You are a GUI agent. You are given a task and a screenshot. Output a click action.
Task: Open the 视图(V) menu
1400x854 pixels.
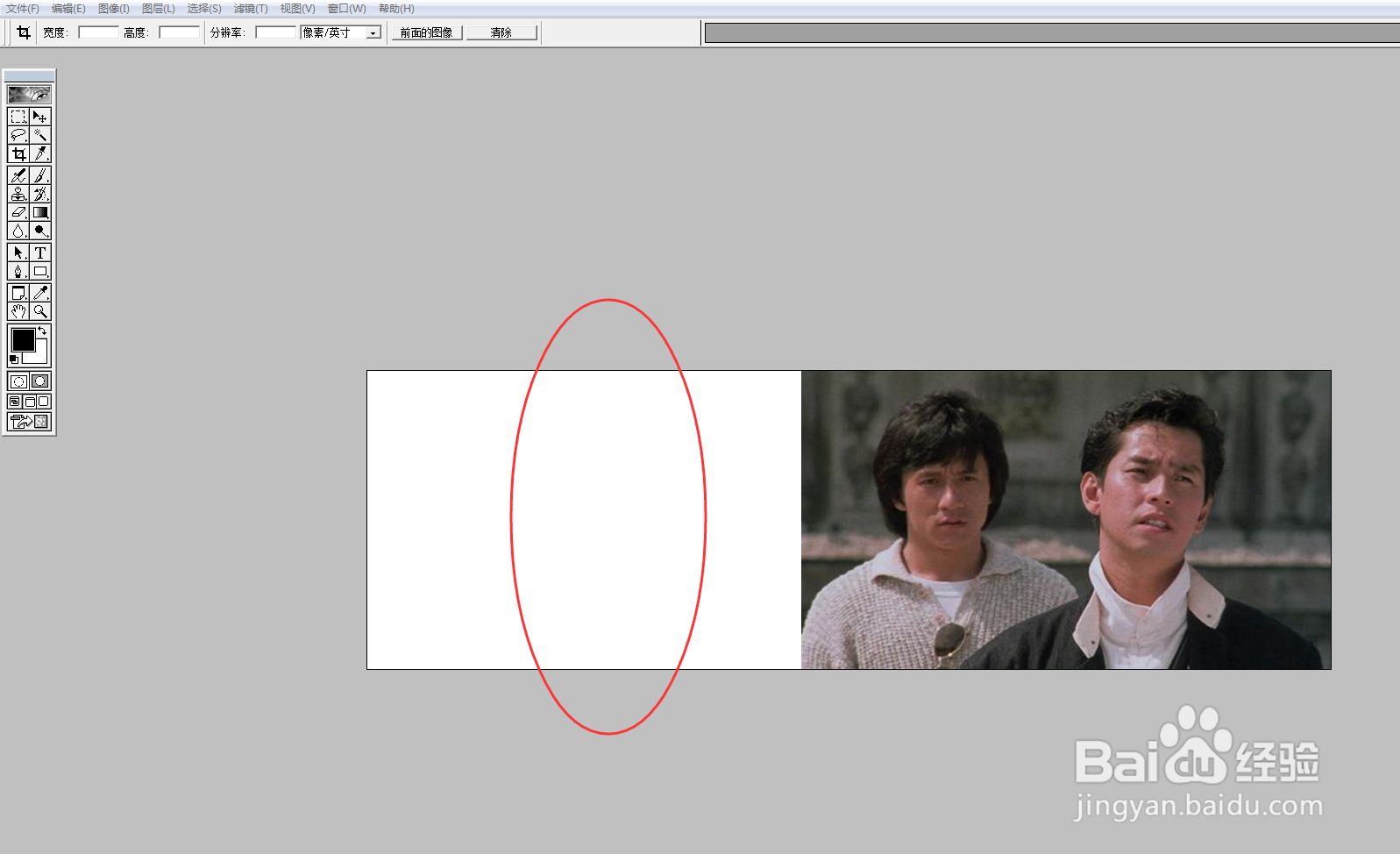297,9
